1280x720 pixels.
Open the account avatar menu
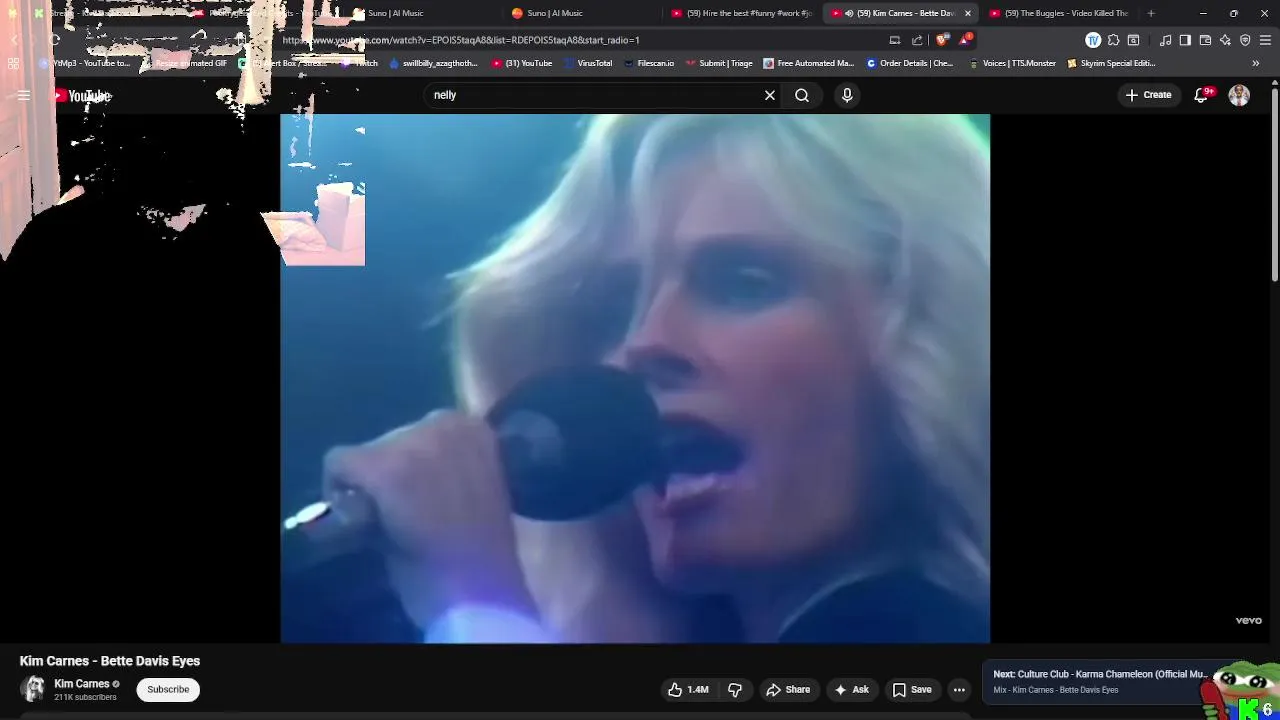click(1239, 95)
